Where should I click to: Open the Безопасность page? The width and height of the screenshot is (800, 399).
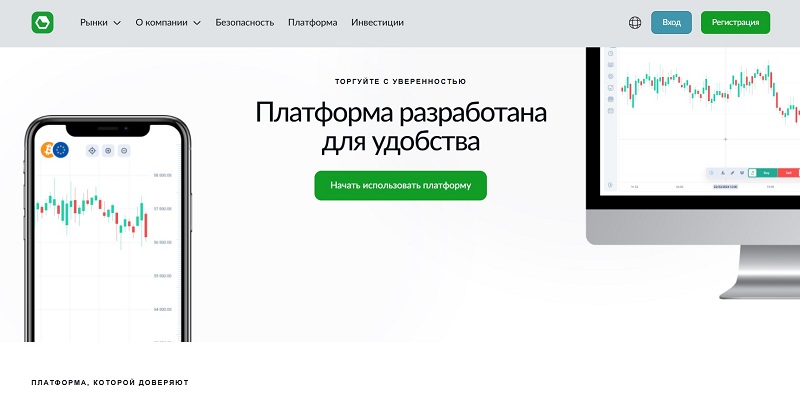coord(244,22)
